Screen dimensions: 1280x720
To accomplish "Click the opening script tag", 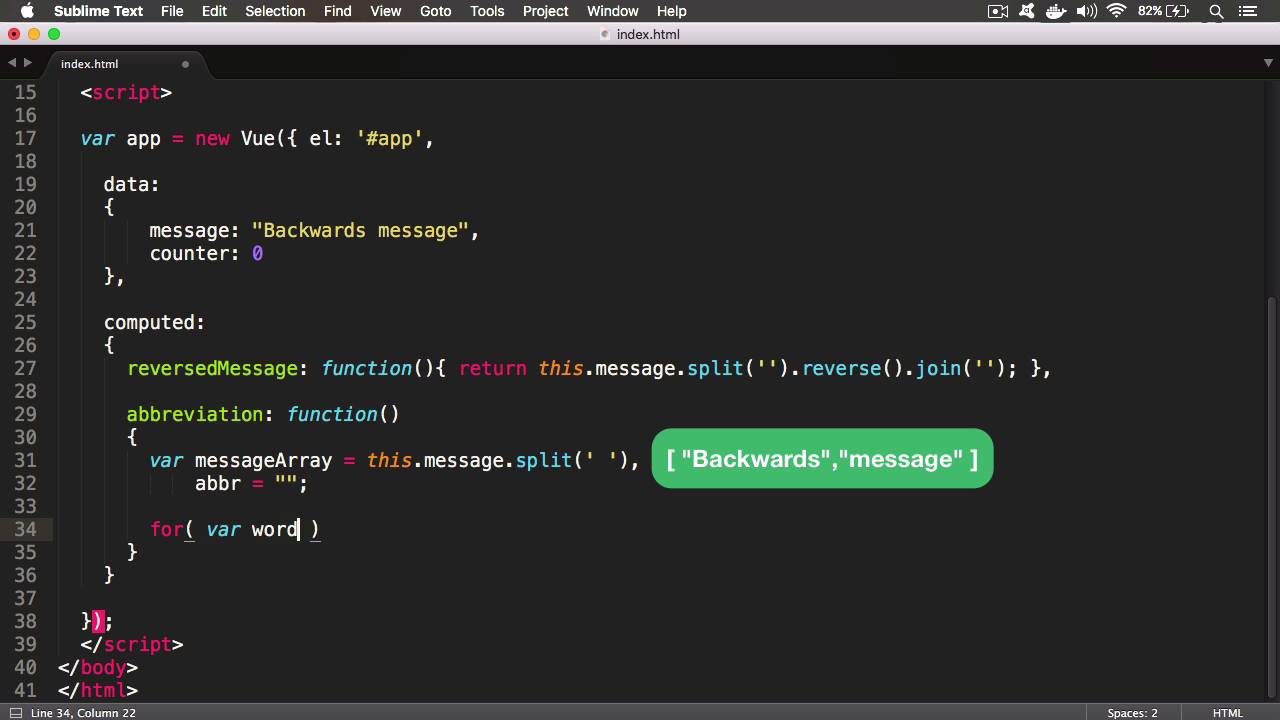I will pos(126,92).
